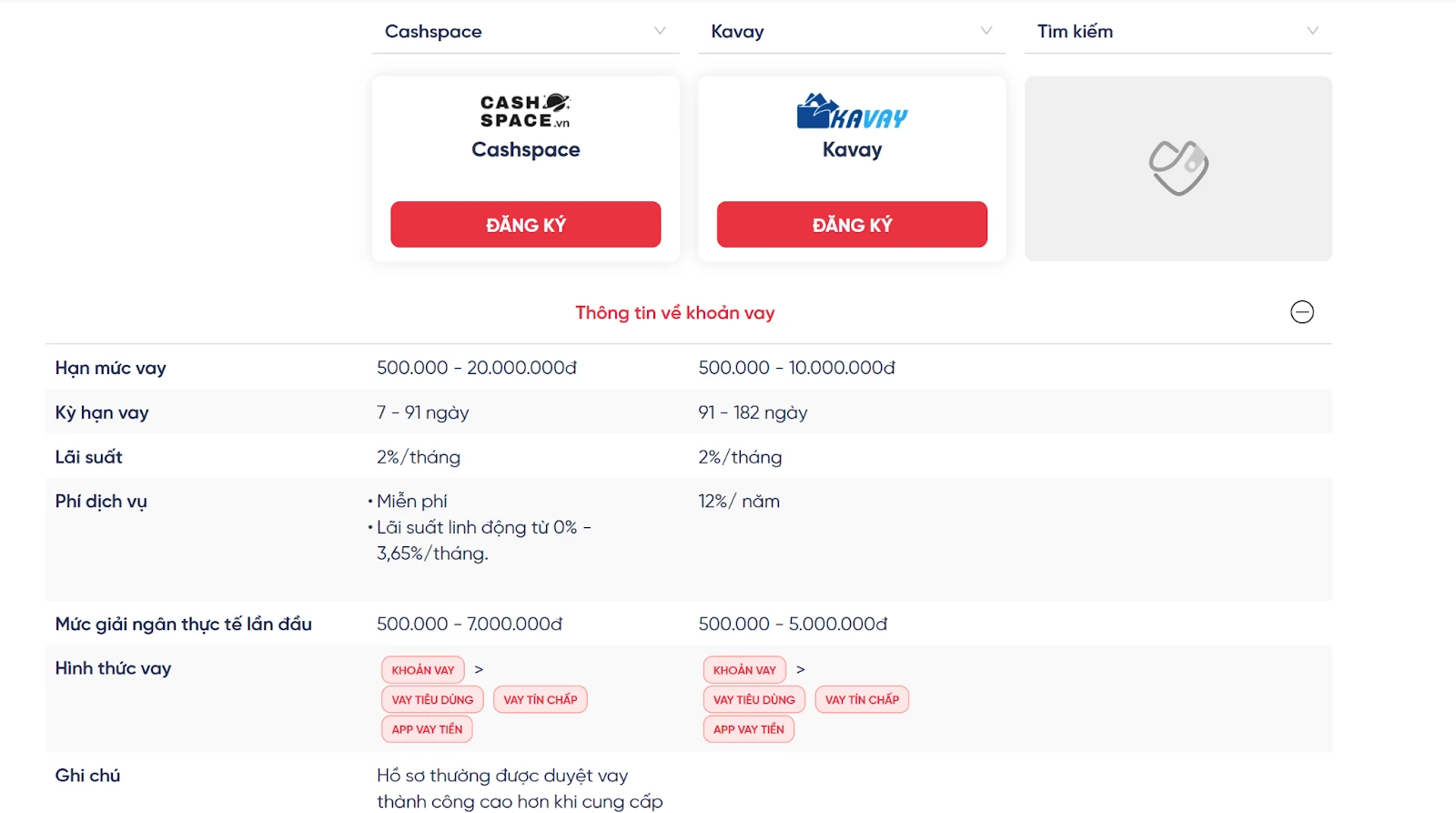Click the empty placeholder card icon
This screenshot has height=813, width=1456.
pyautogui.click(x=1178, y=168)
